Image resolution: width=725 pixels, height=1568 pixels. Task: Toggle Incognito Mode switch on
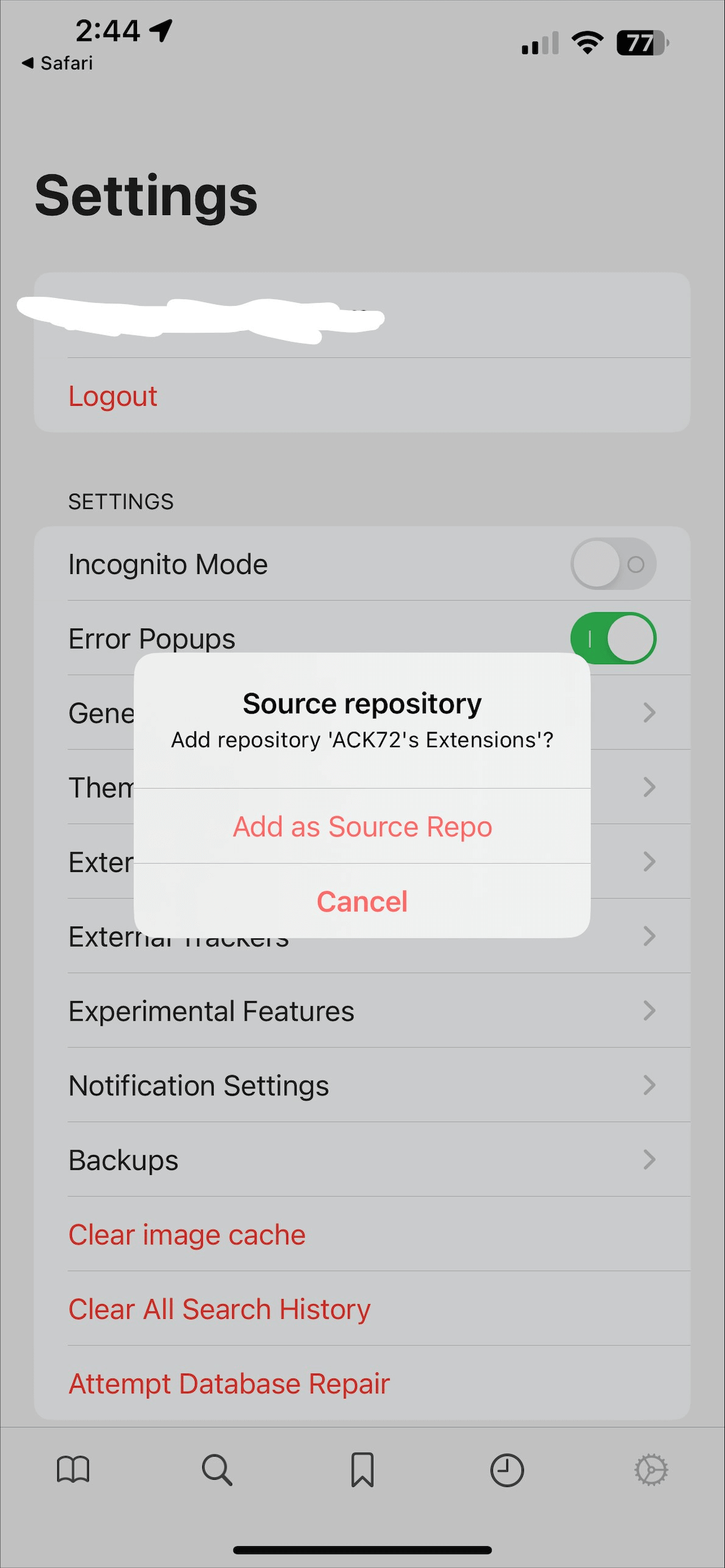coord(613,564)
